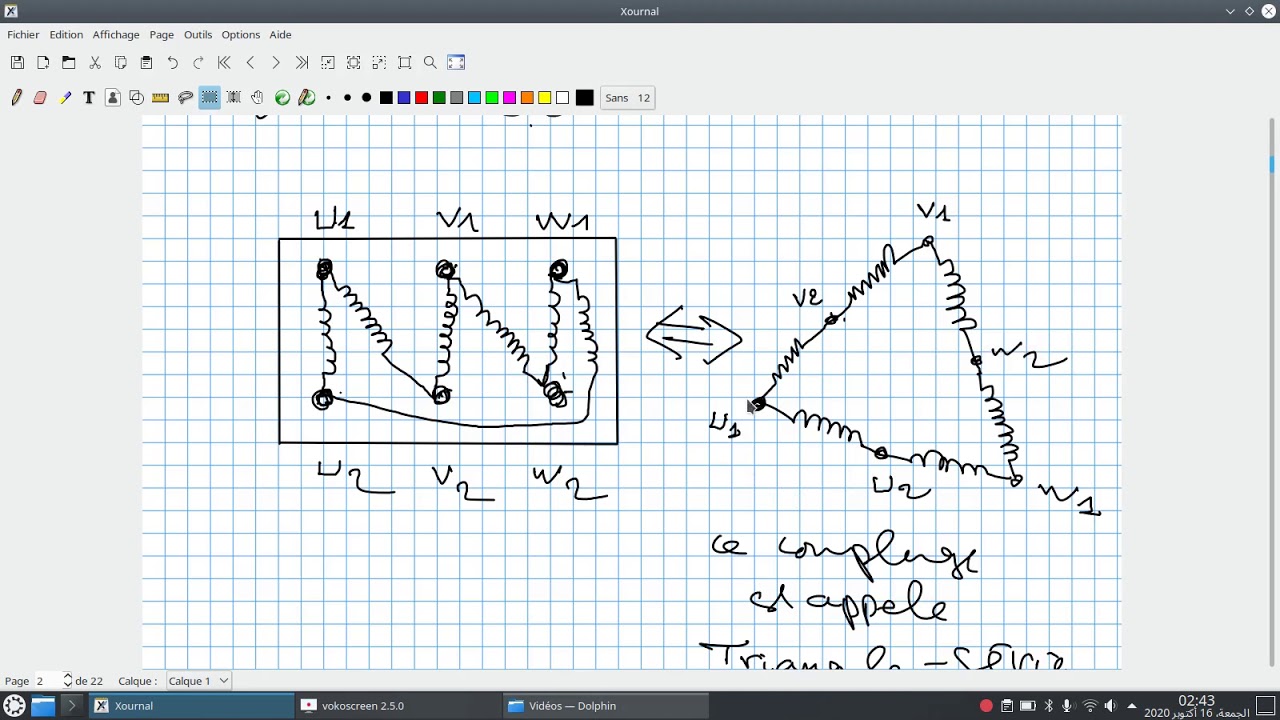Pick the light blue color swatch
The height and width of the screenshot is (720, 1280).
click(474, 98)
